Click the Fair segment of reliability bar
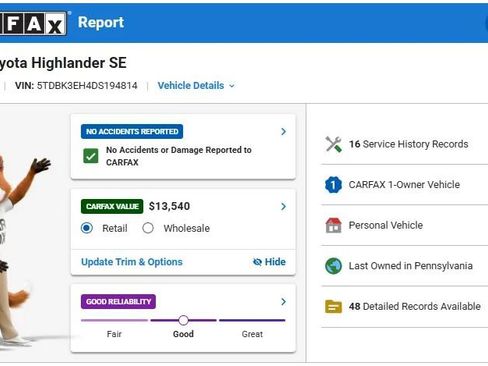 (114, 320)
